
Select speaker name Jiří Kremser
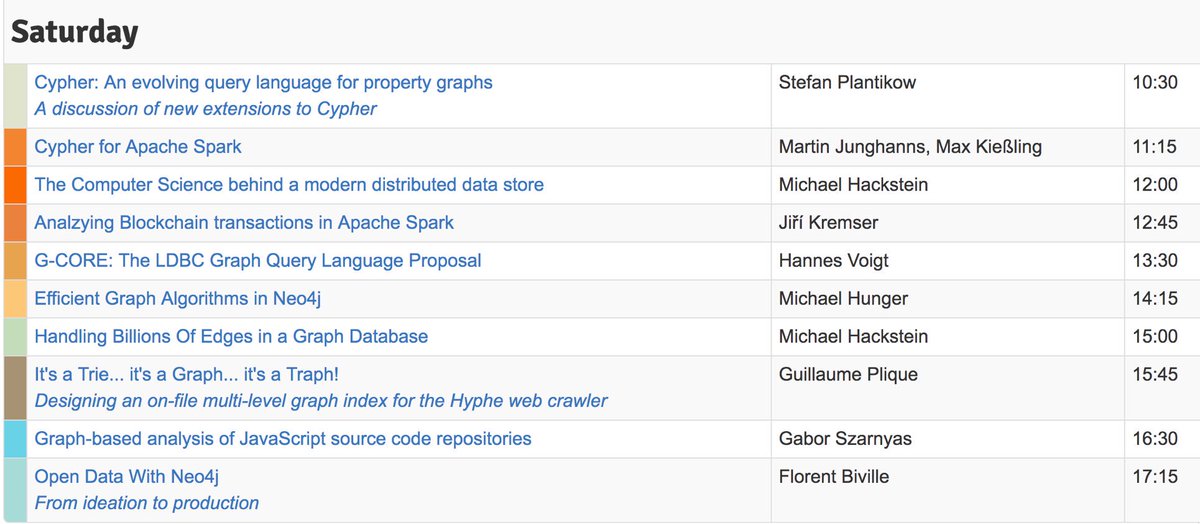828,223
